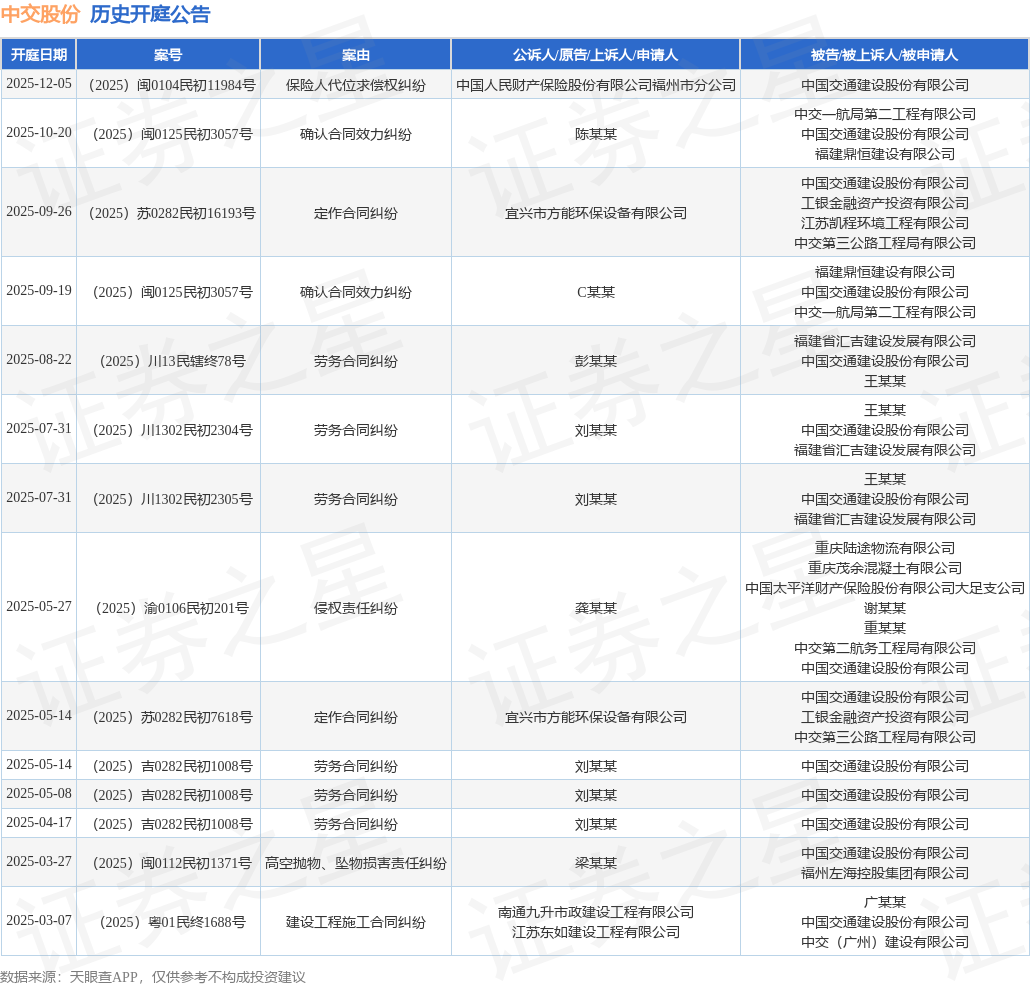
Task: Click the 中交股份 title text
Action: (40, 14)
